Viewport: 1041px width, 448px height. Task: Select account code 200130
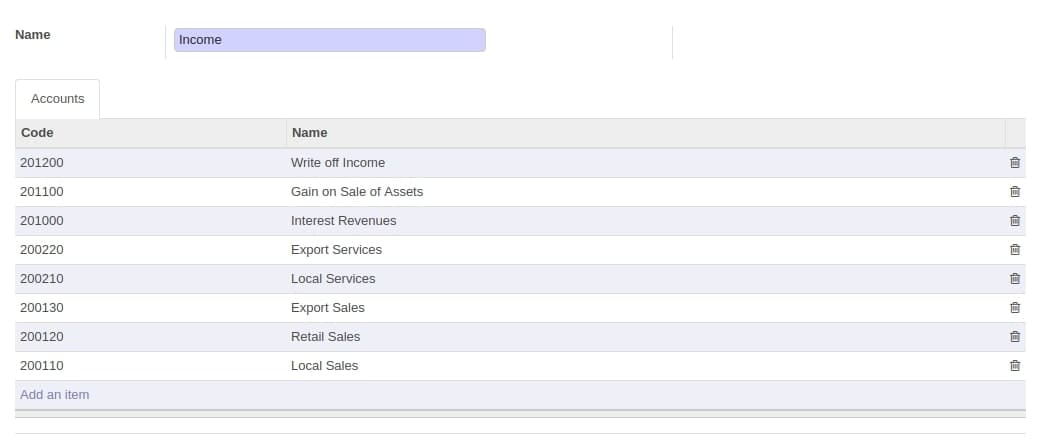pyautogui.click(x=42, y=307)
